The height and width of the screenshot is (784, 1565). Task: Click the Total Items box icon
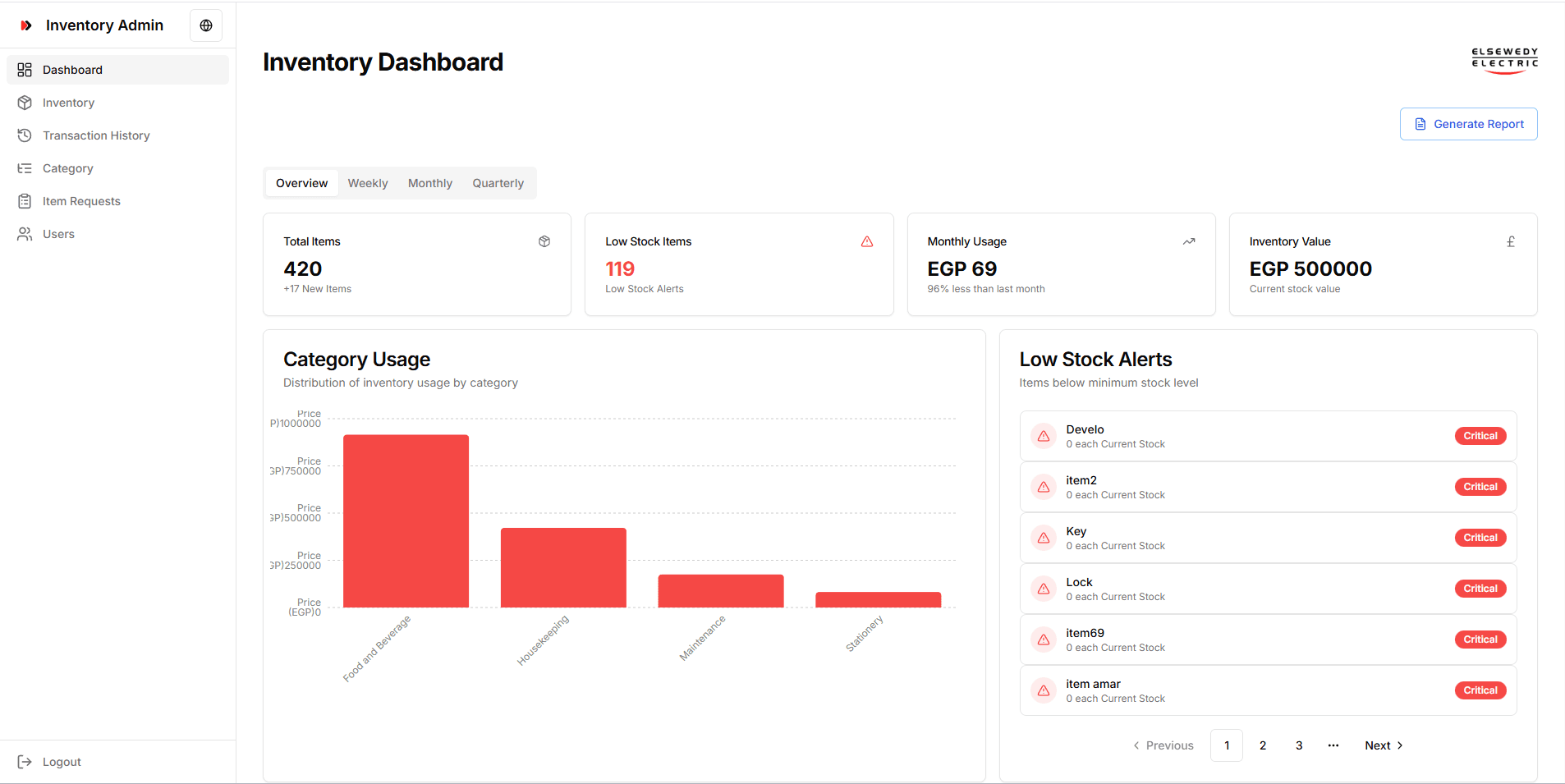point(544,241)
